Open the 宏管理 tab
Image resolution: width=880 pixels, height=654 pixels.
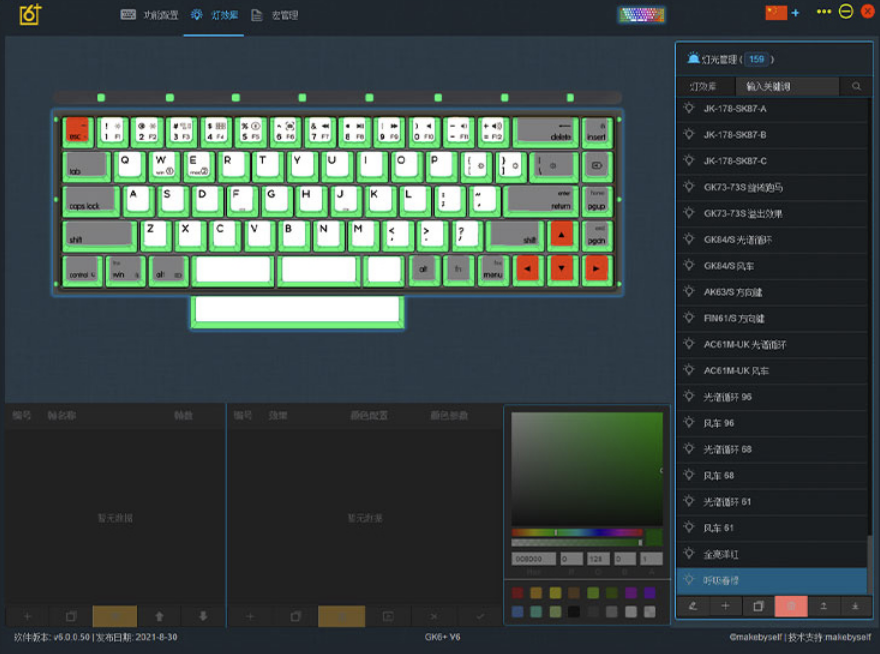coord(275,15)
